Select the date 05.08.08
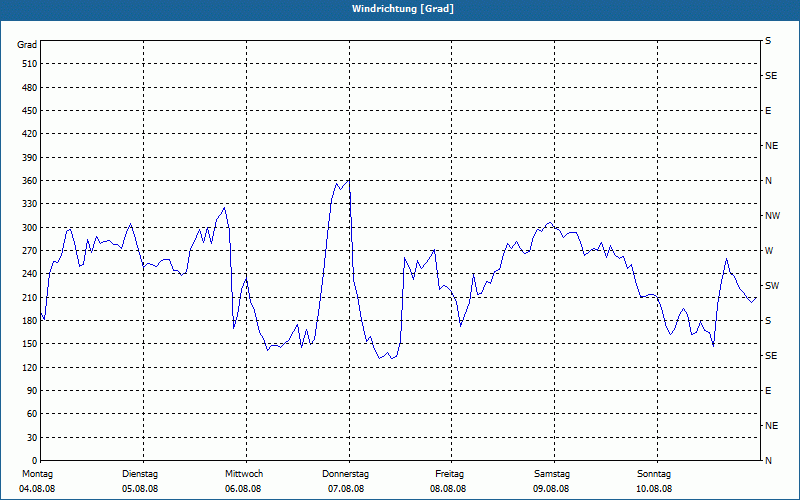 pyautogui.click(x=140, y=489)
